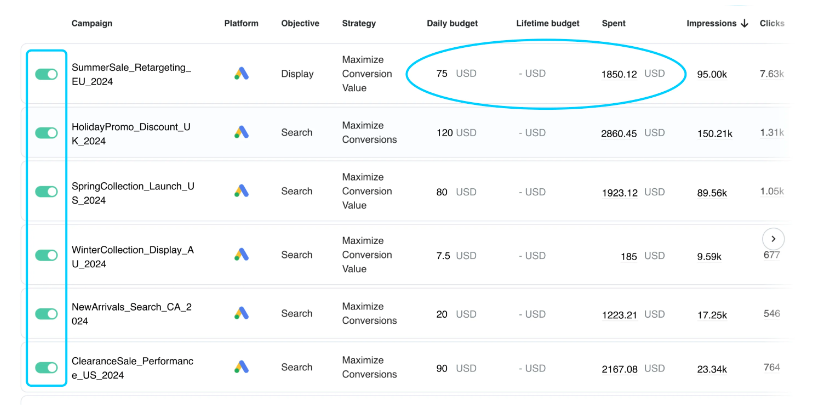
Task: Click the Campaign column header
Action: click(93, 23)
